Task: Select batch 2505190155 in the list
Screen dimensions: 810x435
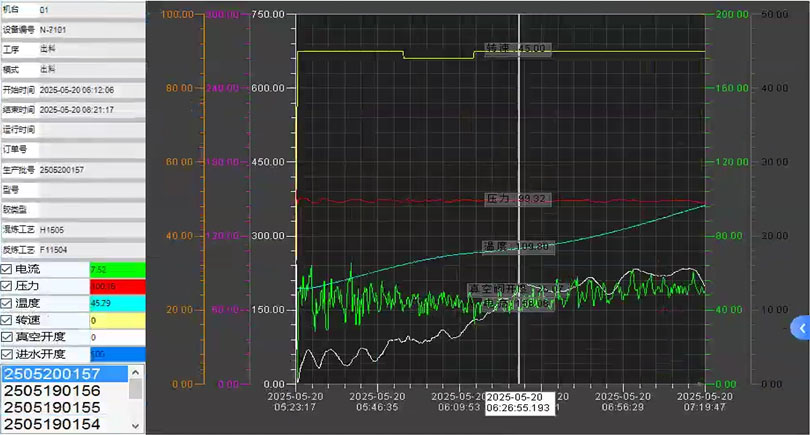Action: point(55,407)
